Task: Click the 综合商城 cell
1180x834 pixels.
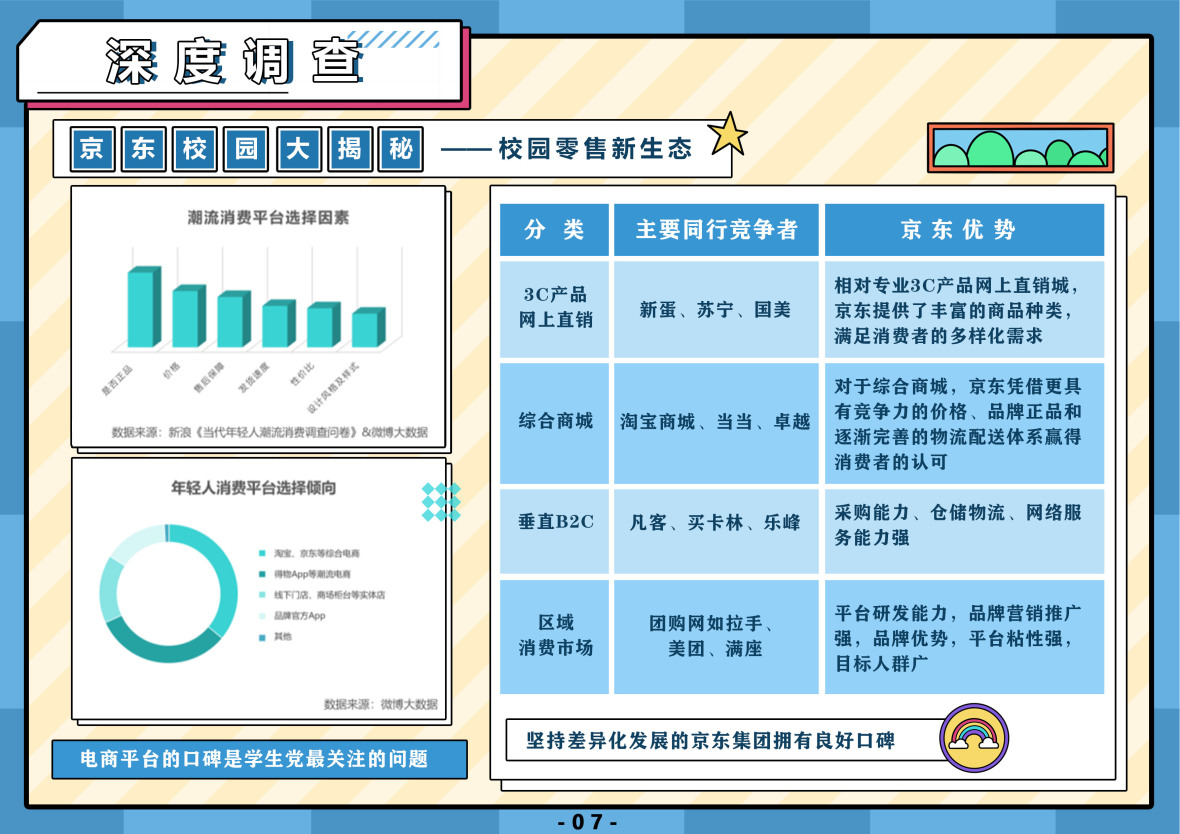Action: pos(555,423)
